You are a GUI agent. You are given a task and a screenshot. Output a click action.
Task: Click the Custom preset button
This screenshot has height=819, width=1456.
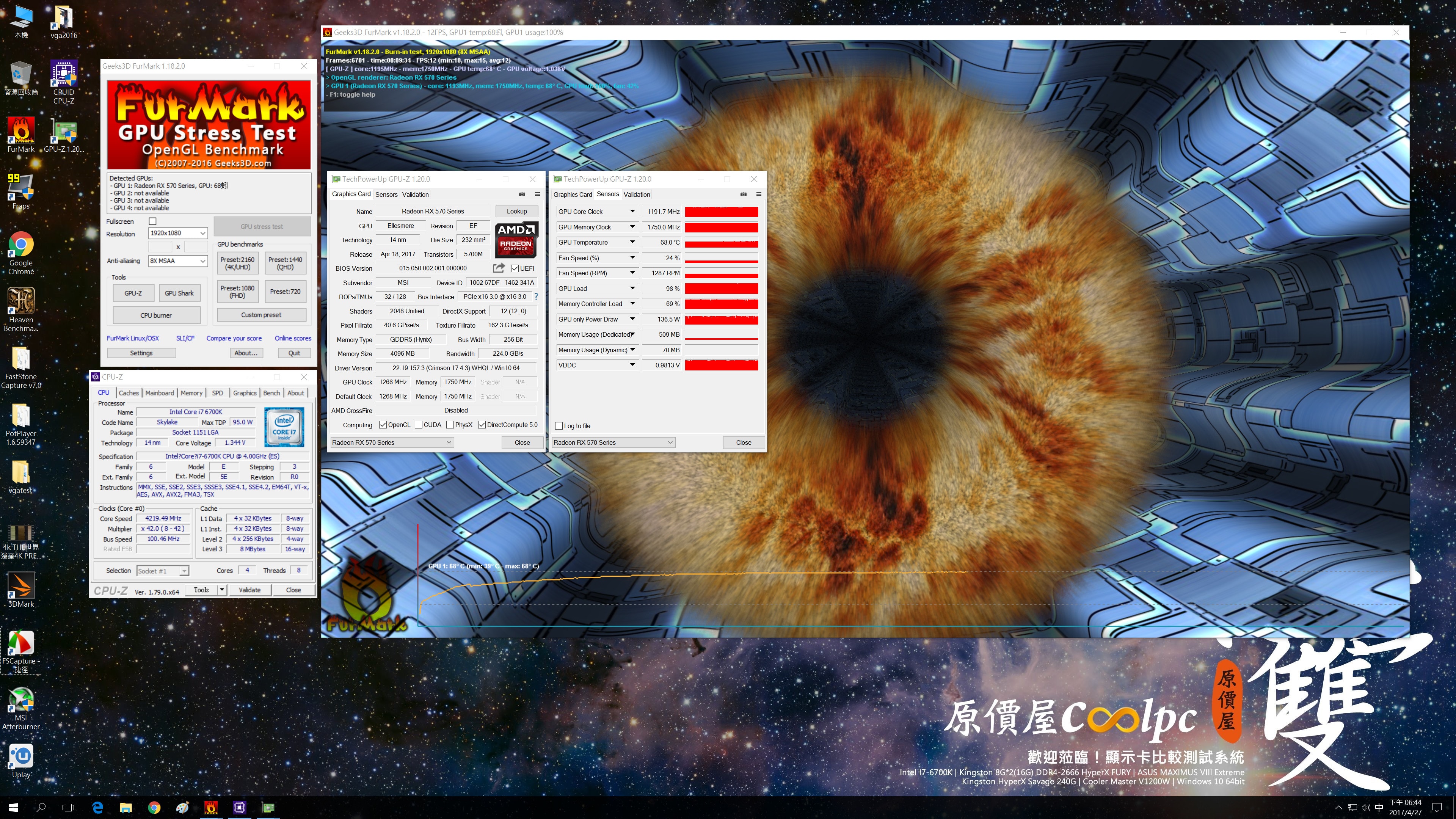click(261, 315)
